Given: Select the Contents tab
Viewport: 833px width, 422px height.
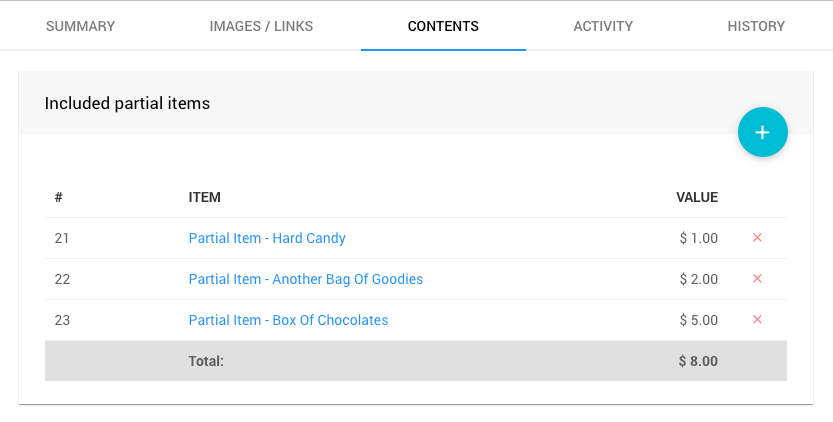Looking at the screenshot, I should pyautogui.click(x=443, y=26).
